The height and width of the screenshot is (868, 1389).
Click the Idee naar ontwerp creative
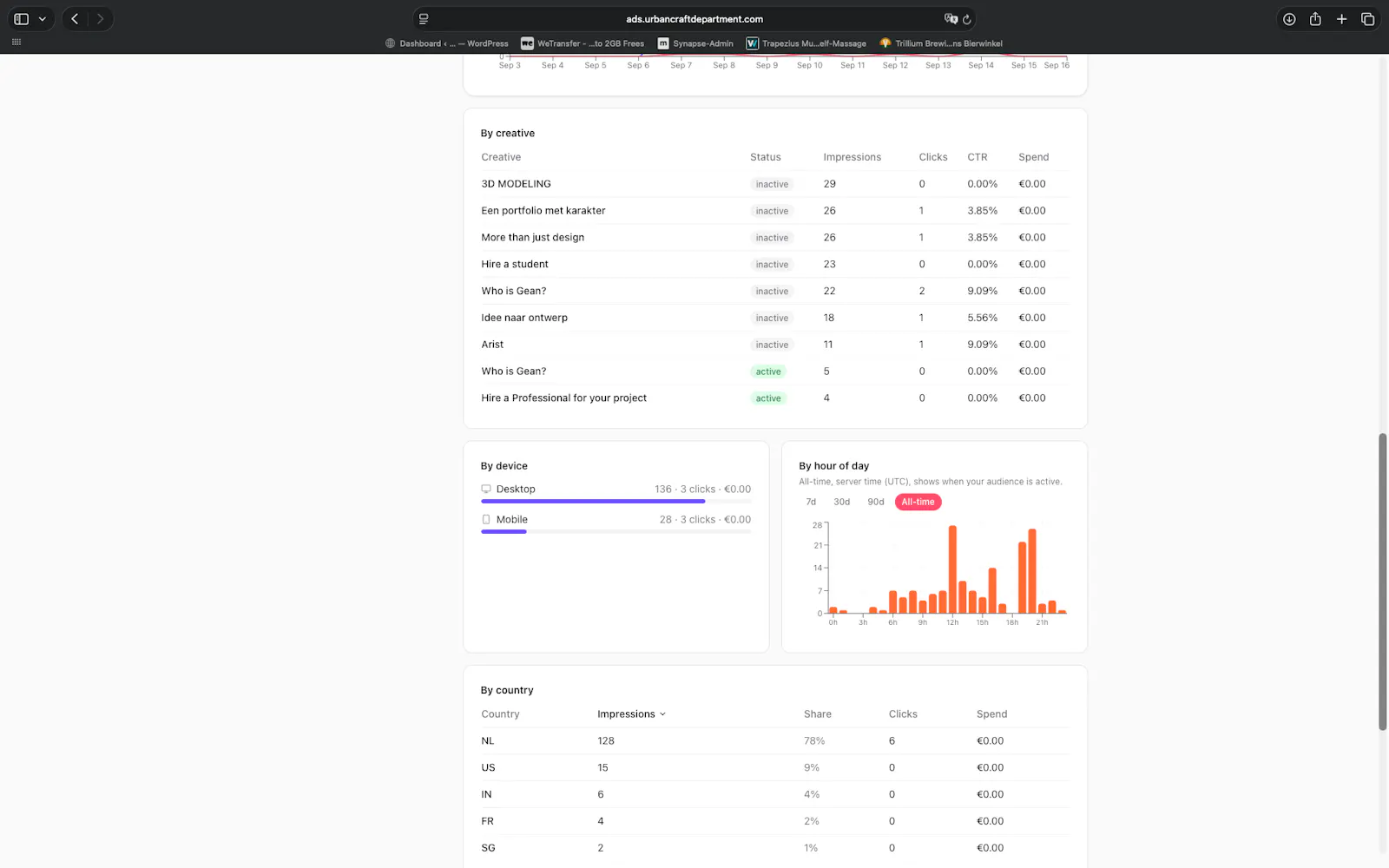pyautogui.click(x=524, y=318)
